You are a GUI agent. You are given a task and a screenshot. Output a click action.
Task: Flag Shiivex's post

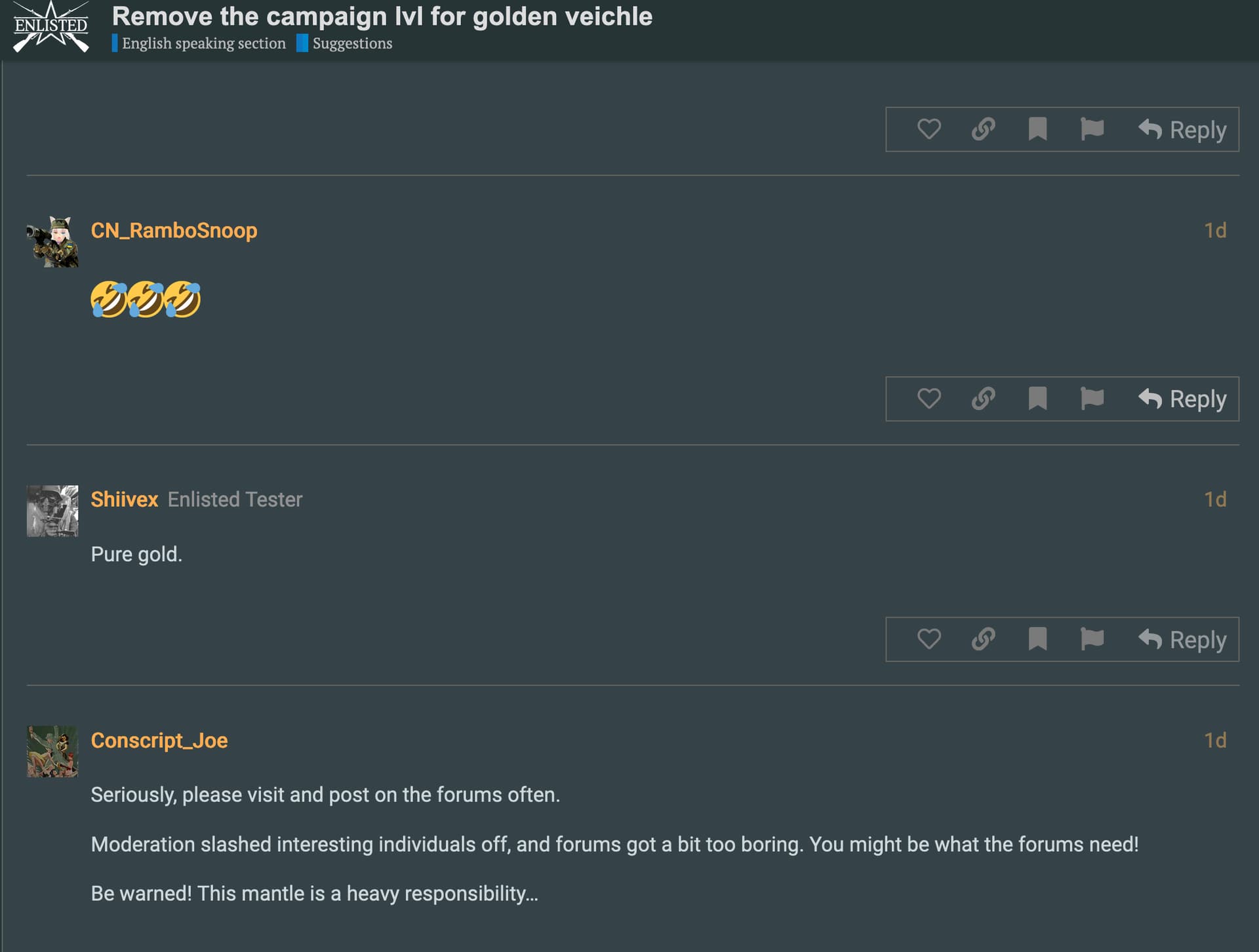pos(1092,639)
